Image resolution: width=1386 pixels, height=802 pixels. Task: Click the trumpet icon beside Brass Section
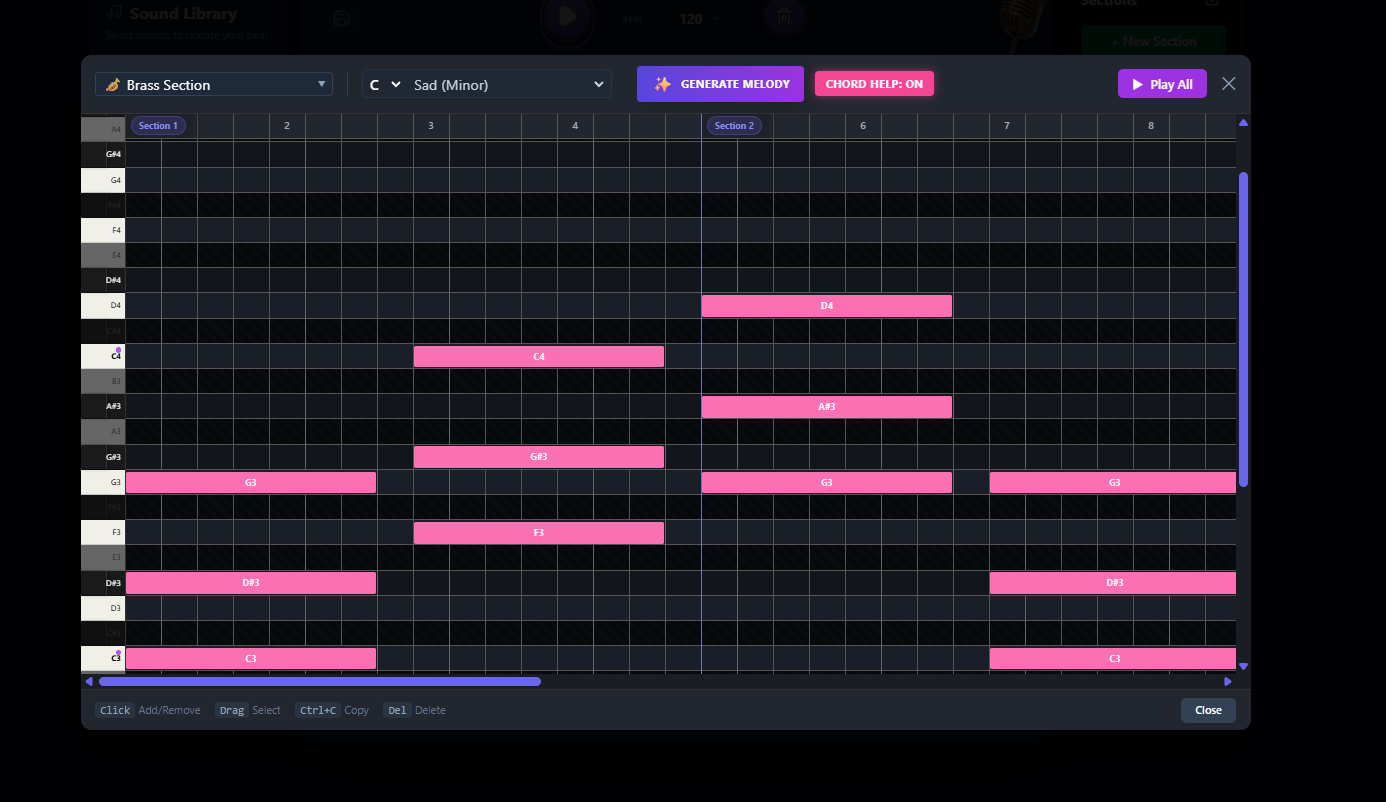pos(111,84)
